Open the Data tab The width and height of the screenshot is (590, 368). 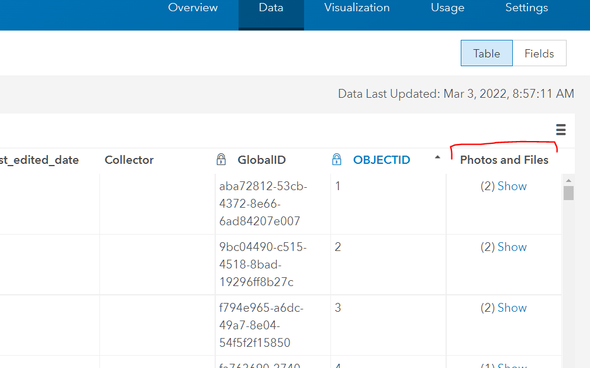[271, 8]
